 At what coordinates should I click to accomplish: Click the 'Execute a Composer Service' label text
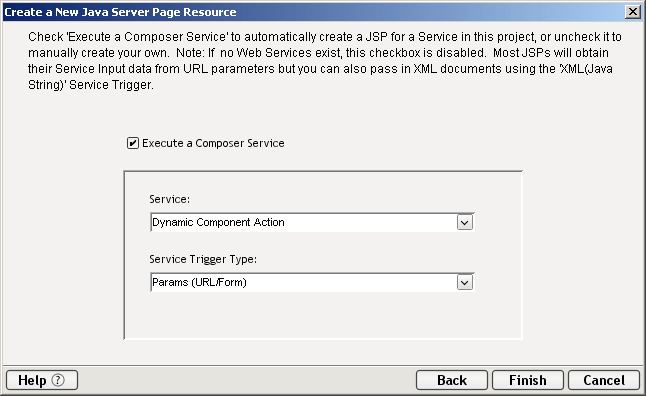[213, 143]
